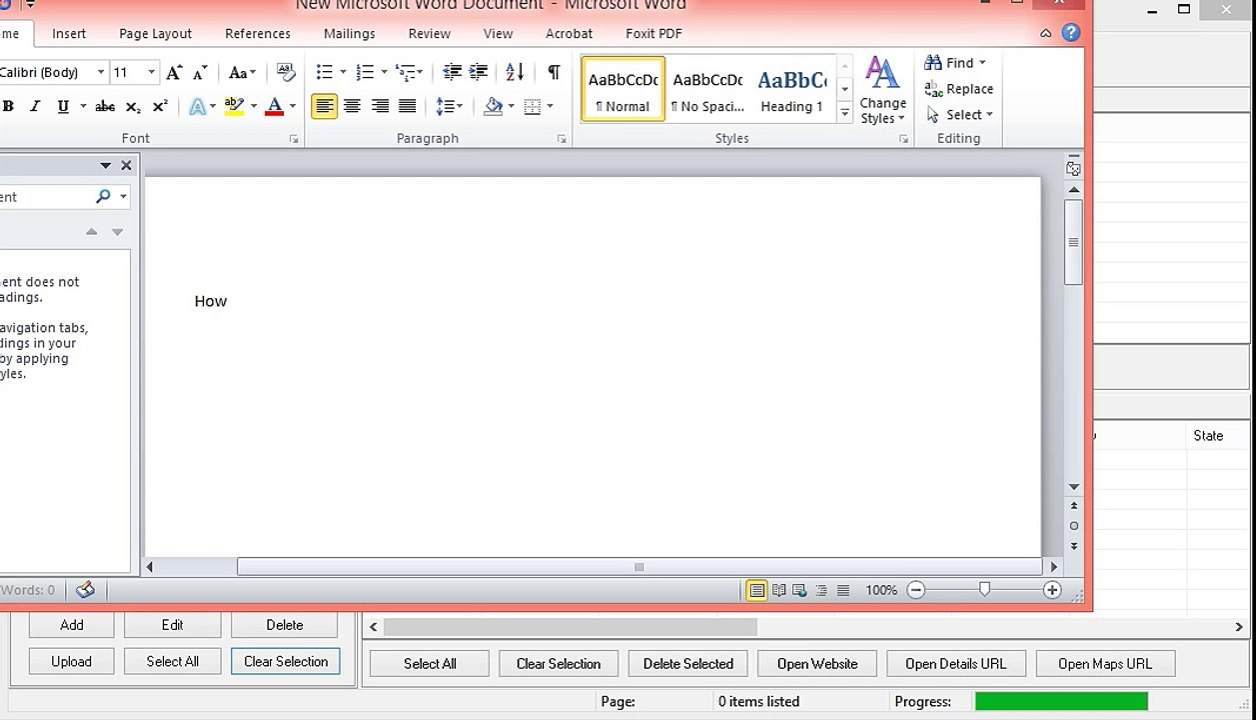
Task: Apply subscript formatting
Action: coord(133,106)
